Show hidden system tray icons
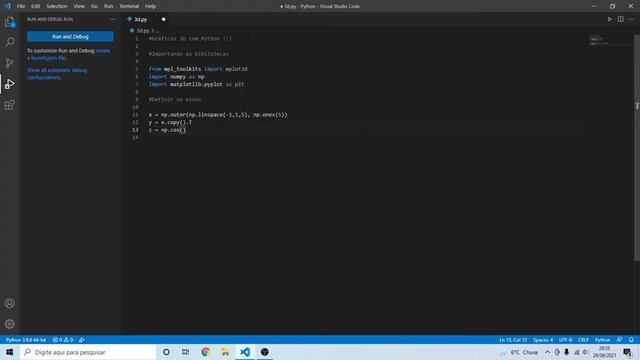Viewport: 640px width, 360px height. point(547,352)
